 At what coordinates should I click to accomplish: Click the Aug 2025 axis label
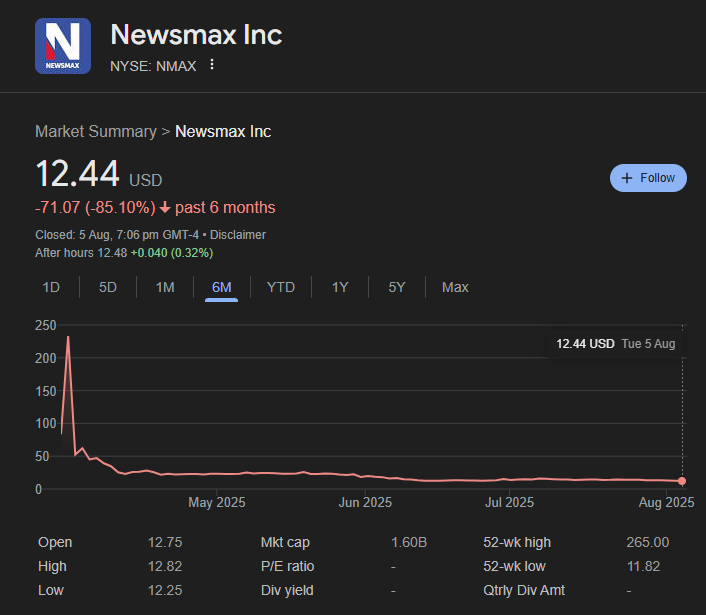click(666, 502)
